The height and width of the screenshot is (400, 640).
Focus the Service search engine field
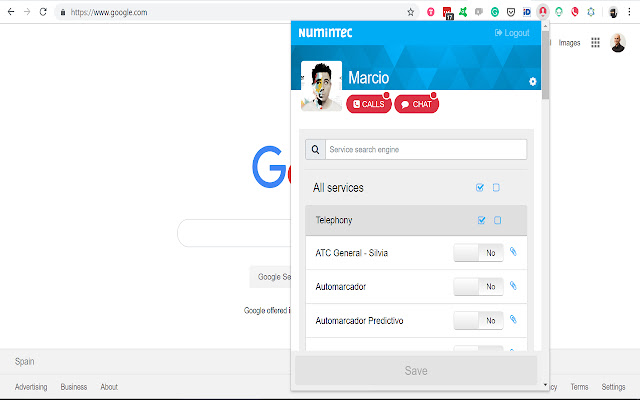click(x=426, y=149)
